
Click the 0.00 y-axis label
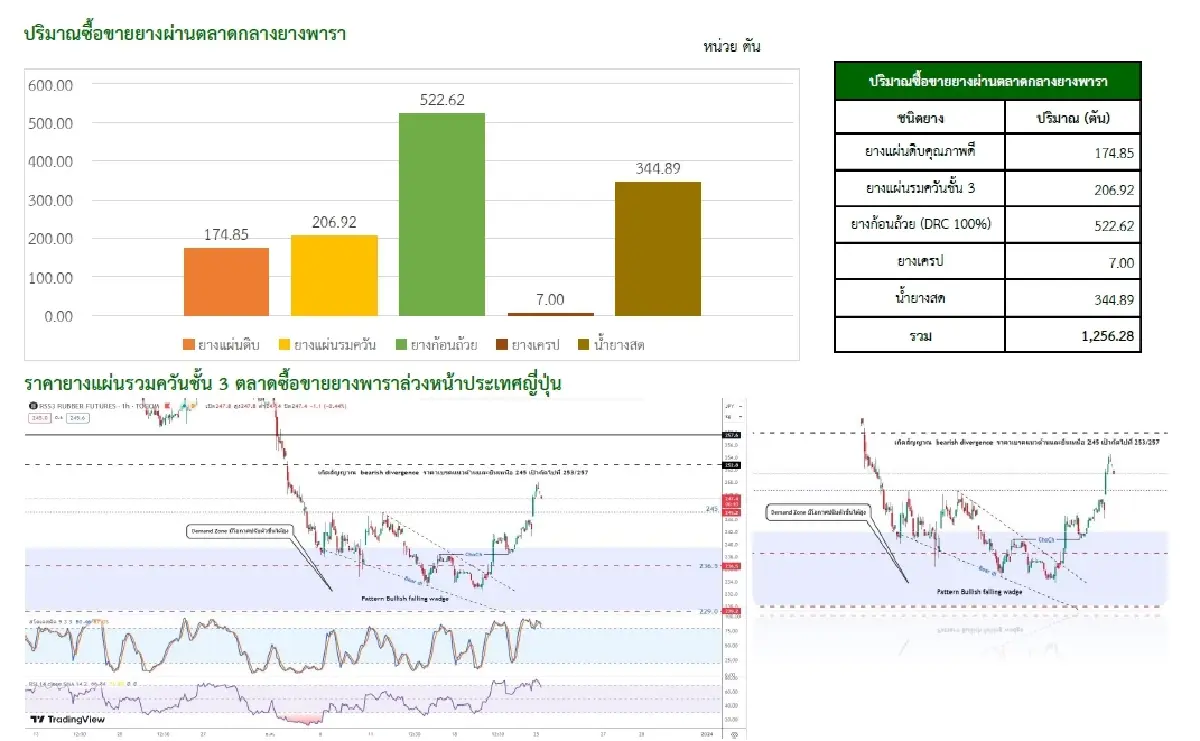pos(58,316)
